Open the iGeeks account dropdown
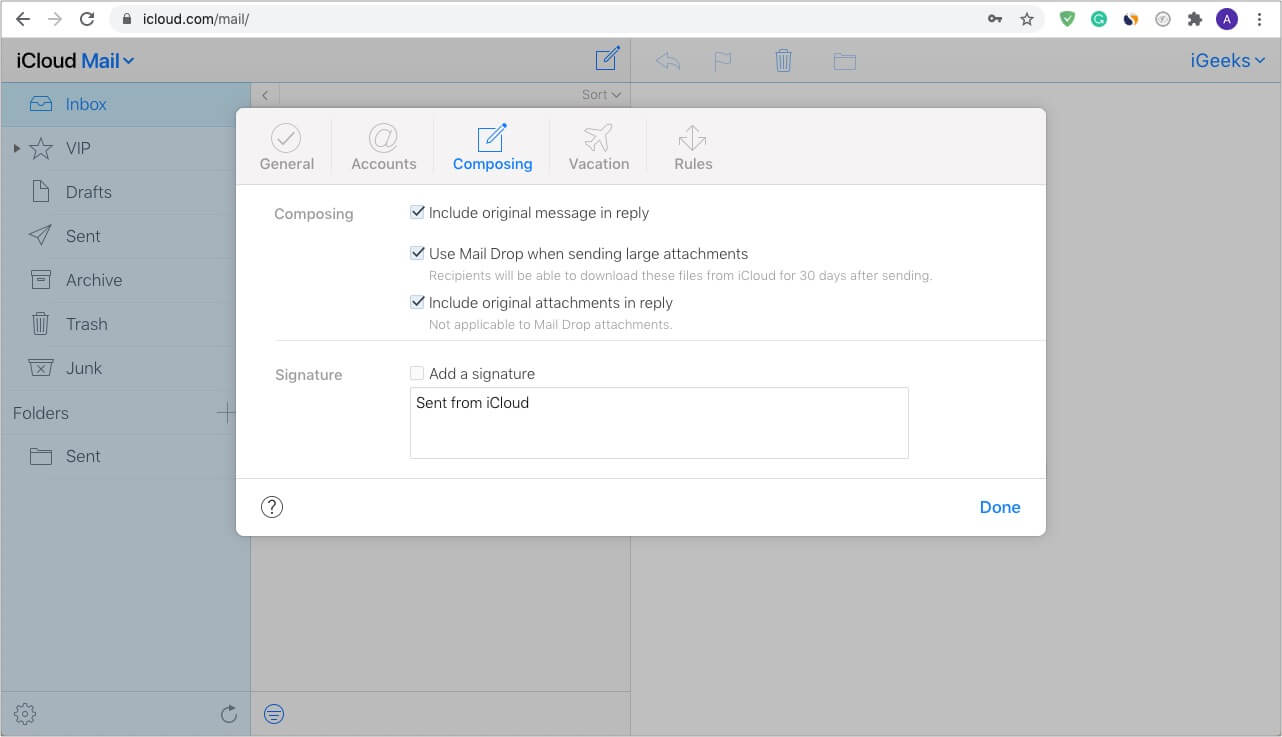1282x737 pixels. pos(1227,61)
